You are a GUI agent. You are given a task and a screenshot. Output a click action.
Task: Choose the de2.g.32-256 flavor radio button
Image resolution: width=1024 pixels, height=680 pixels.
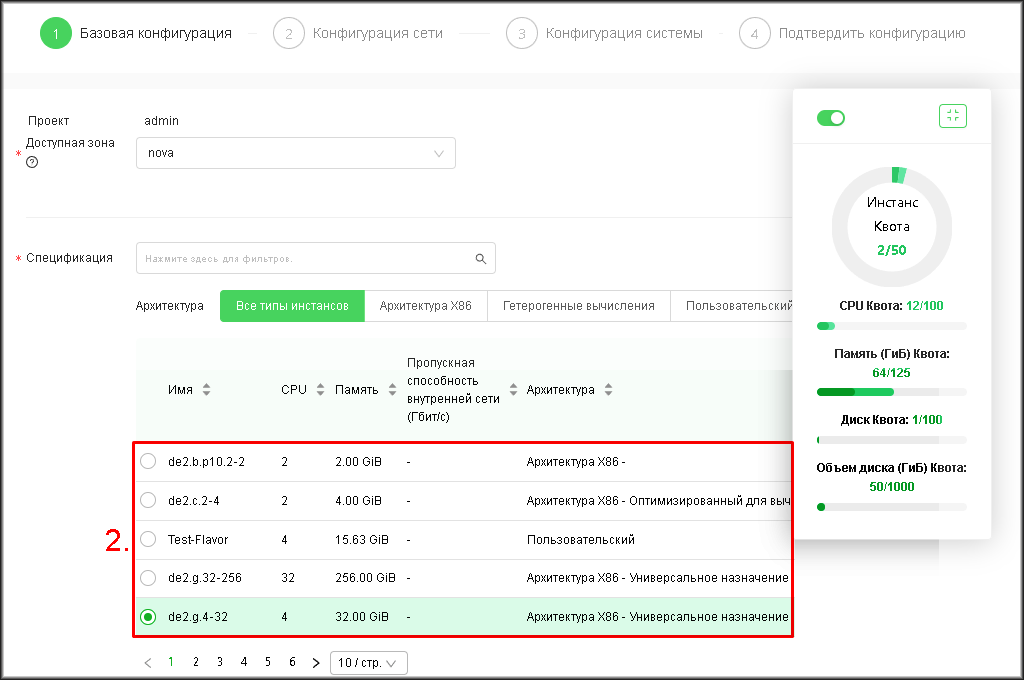click(x=148, y=578)
